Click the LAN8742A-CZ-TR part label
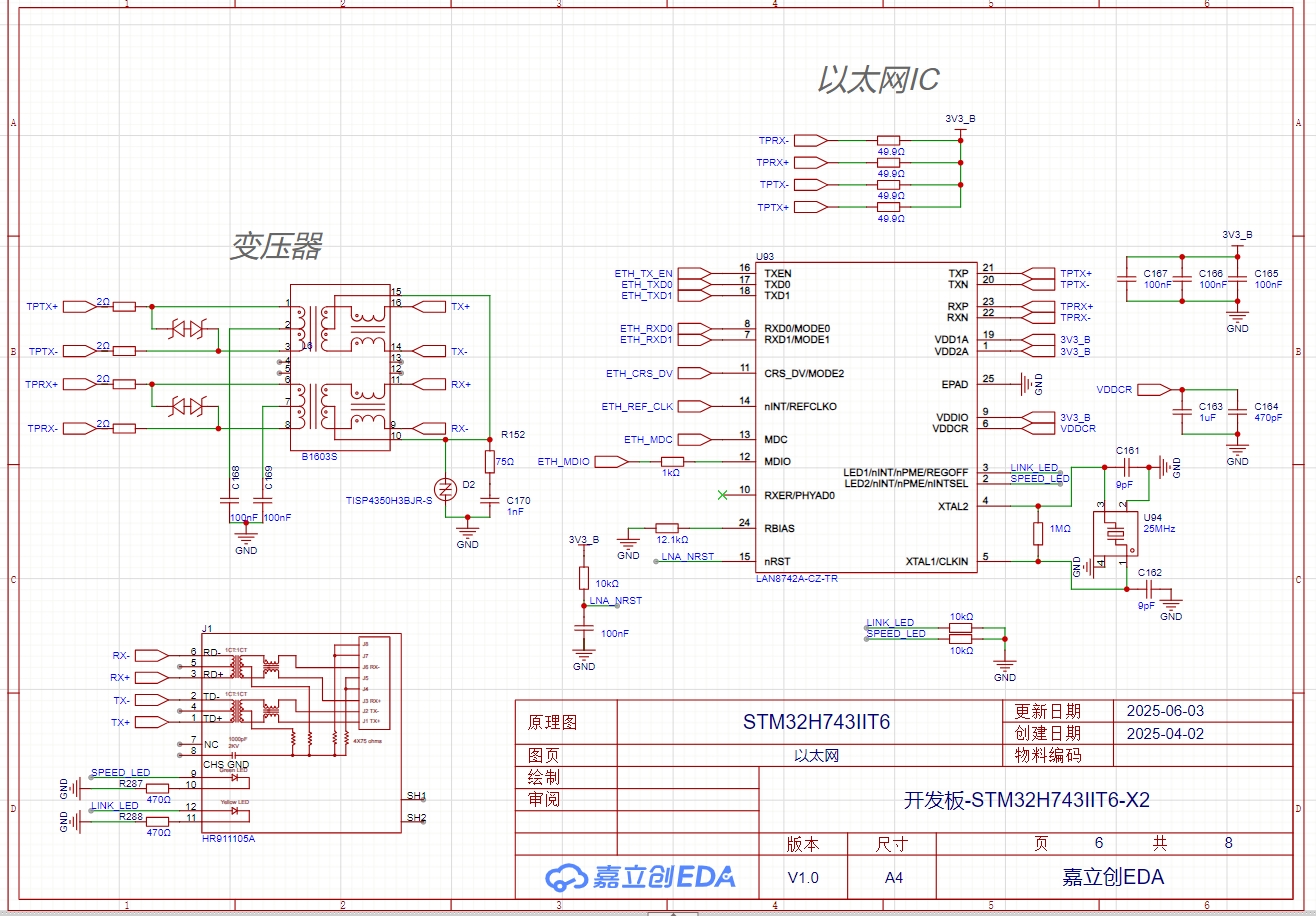 798,579
